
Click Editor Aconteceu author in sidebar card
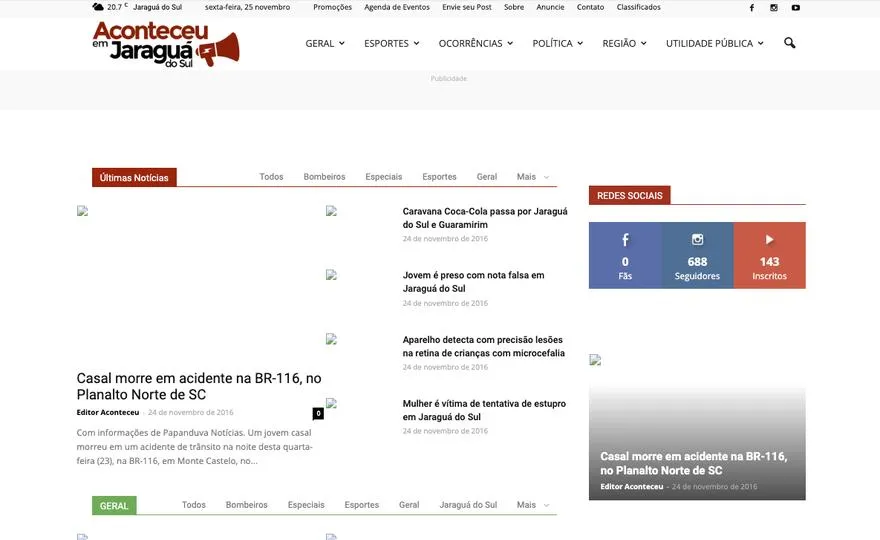[x=631, y=487]
